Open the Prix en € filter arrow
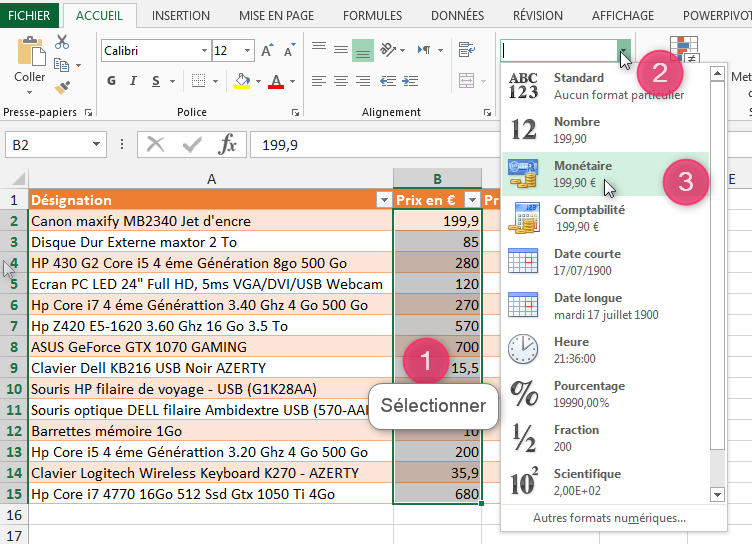The width and height of the screenshot is (752, 544). click(472, 200)
